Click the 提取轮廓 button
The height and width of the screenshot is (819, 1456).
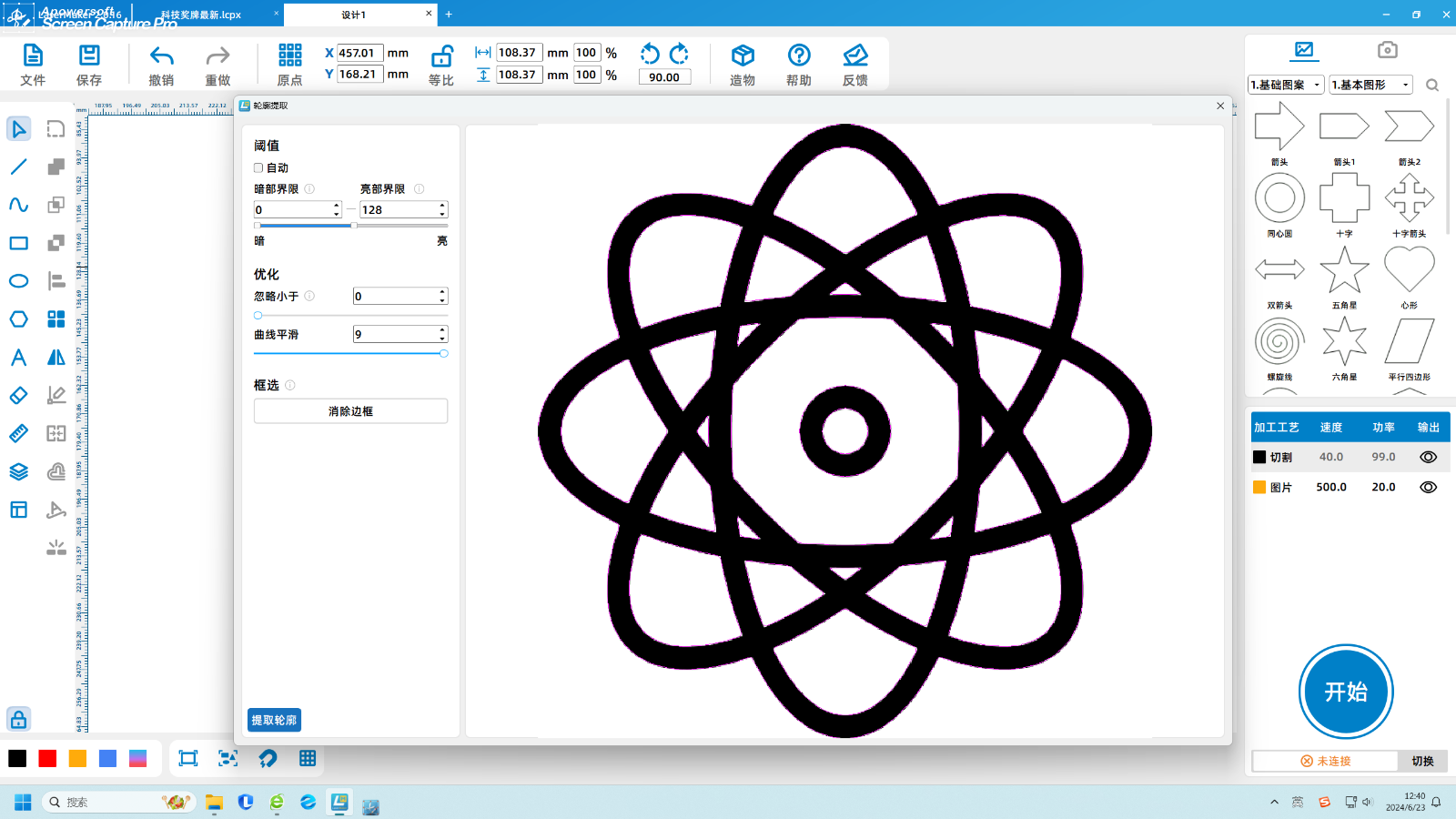coord(274,720)
